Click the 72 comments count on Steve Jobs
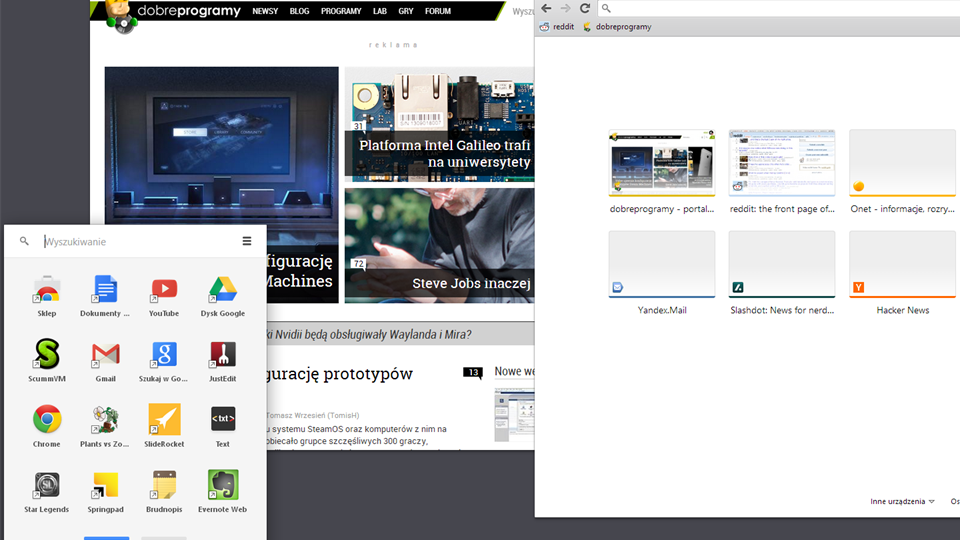This screenshot has height=540, width=960. [x=358, y=264]
